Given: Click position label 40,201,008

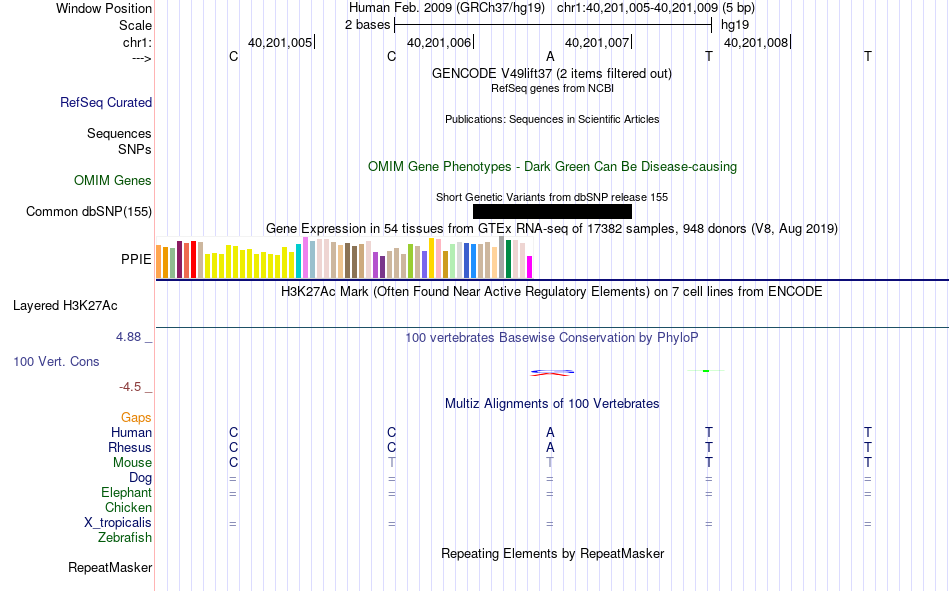Looking at the screenshot, I should coord(756,42).
